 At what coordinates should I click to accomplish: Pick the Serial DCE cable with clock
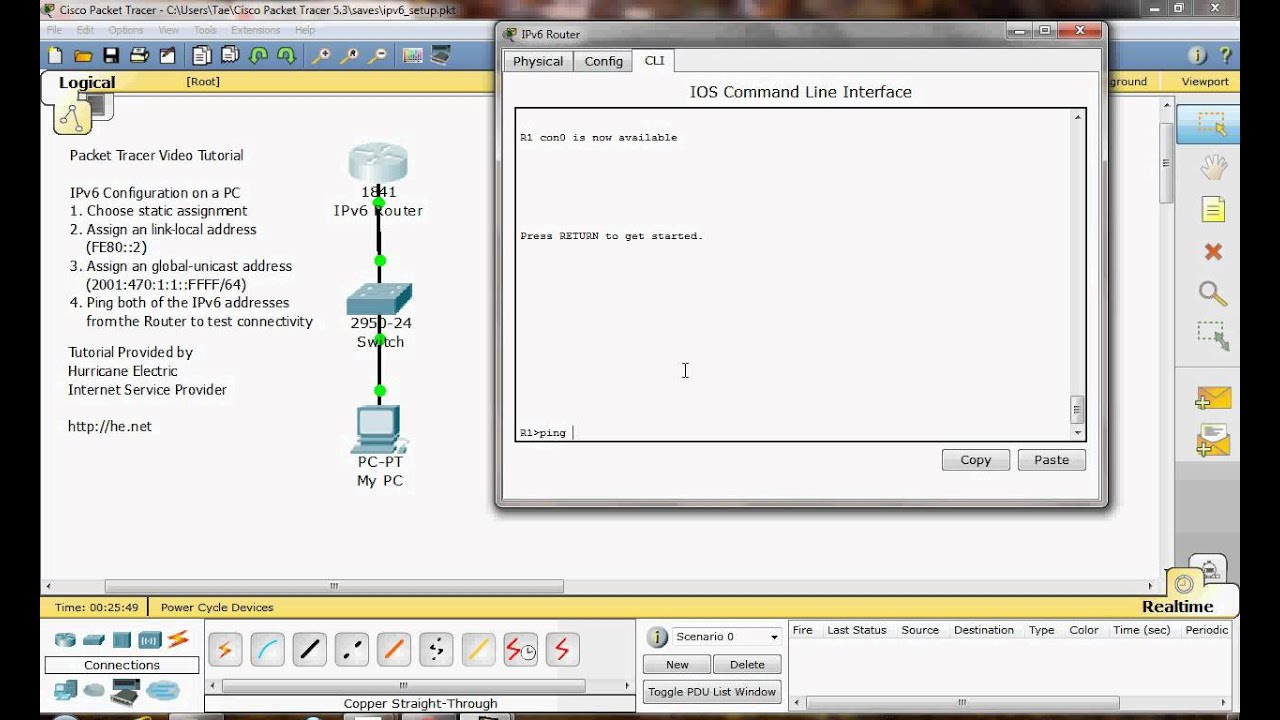coord(520,650)
